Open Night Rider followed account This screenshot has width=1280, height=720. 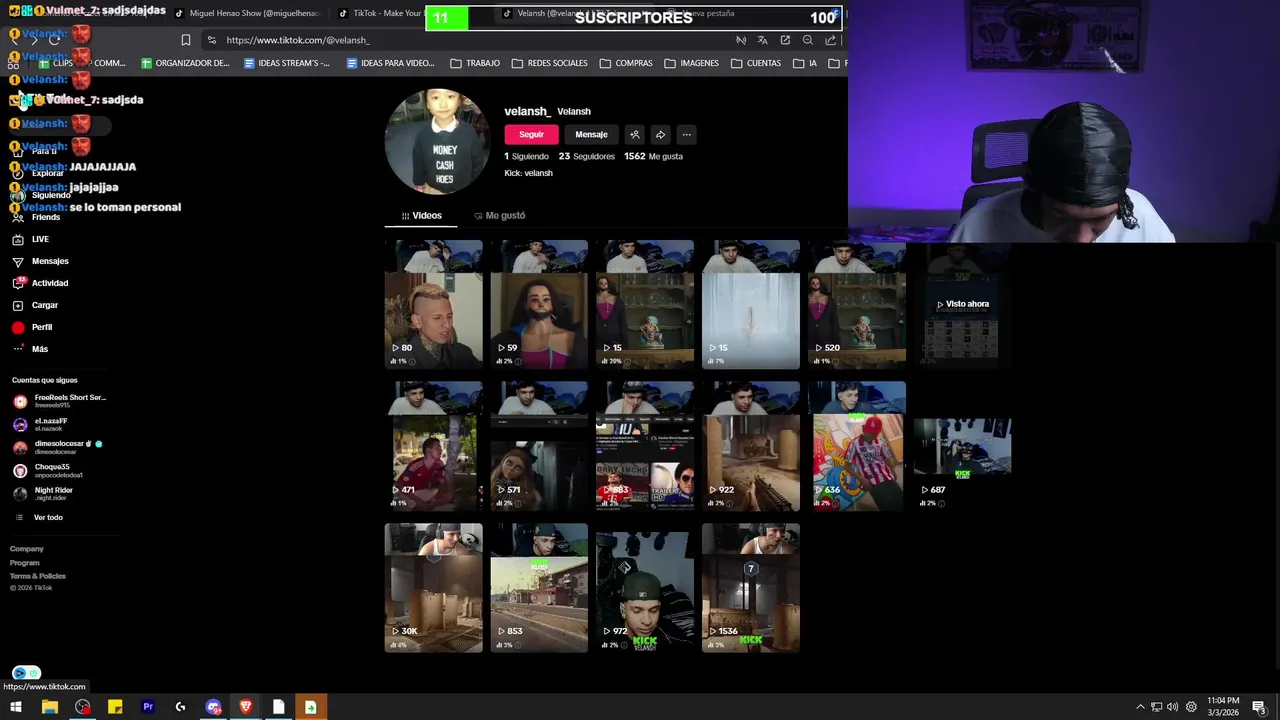coord(43,493)
